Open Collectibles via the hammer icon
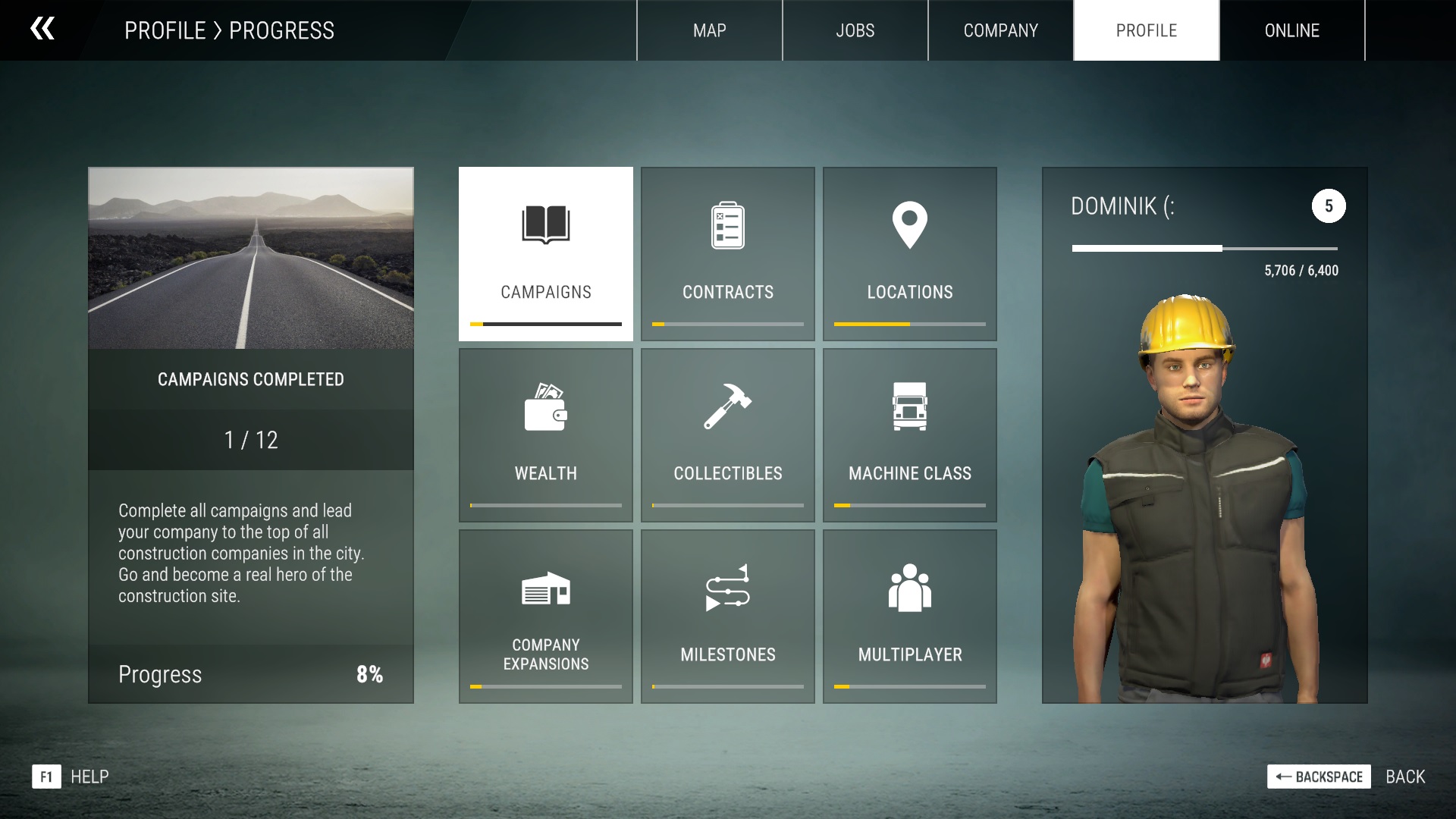 [x=727, y=406]
